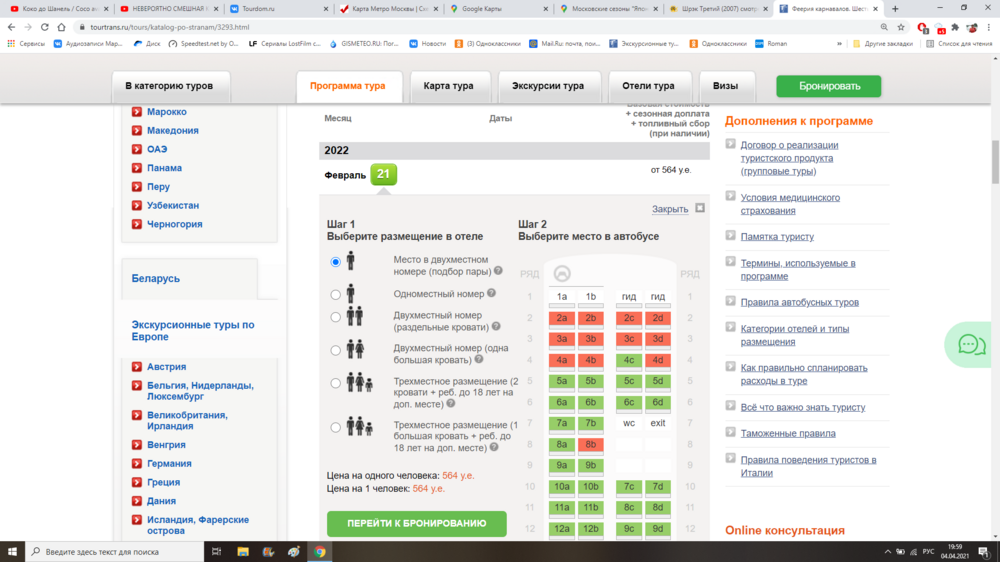Click the help icon after подбор пары

coord(498,271)
